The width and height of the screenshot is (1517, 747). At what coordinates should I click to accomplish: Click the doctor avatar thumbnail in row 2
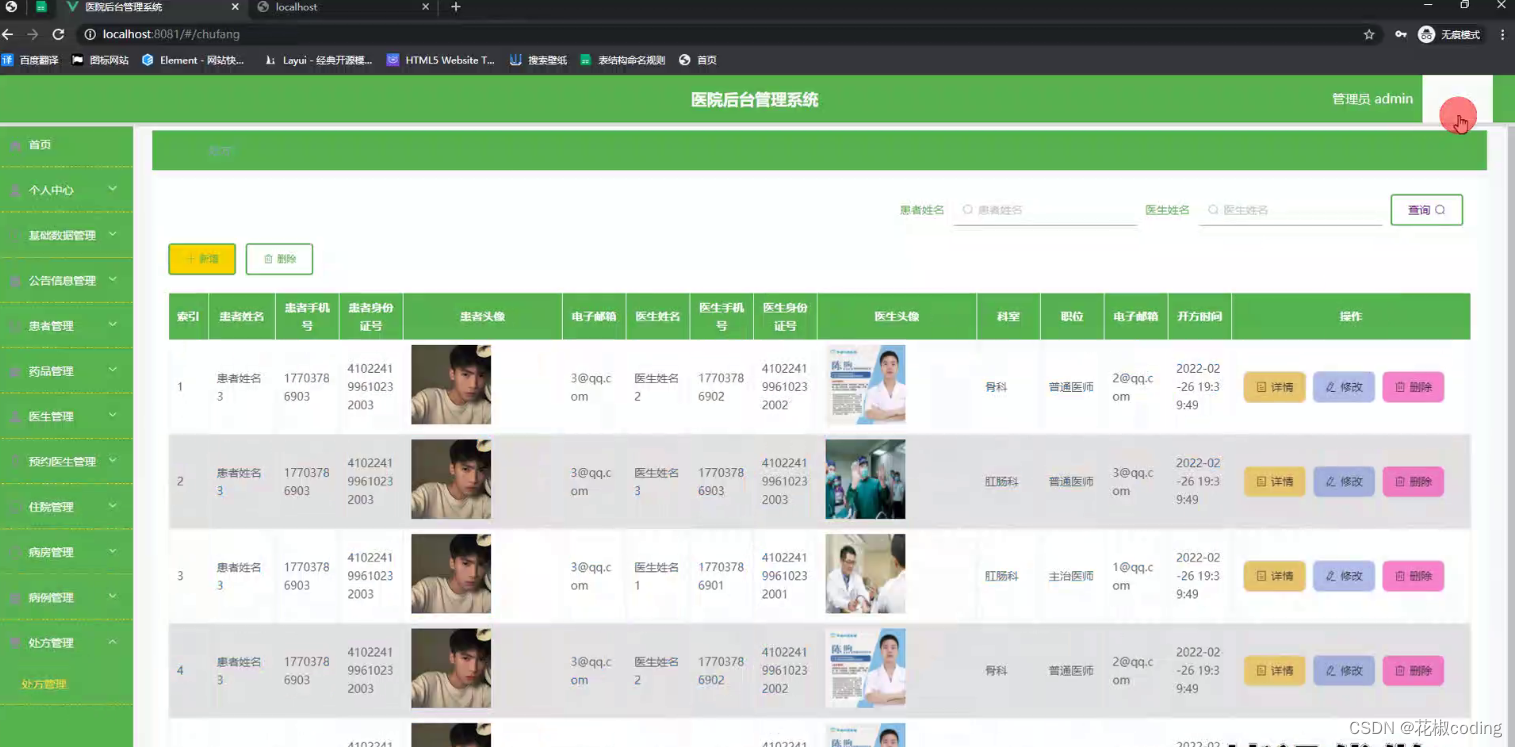pos(865,480)
